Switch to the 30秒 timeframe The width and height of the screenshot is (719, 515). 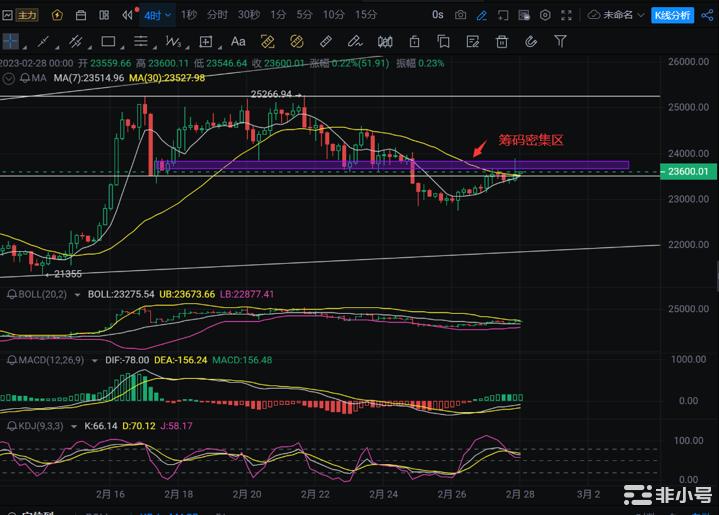coord(248,15)
